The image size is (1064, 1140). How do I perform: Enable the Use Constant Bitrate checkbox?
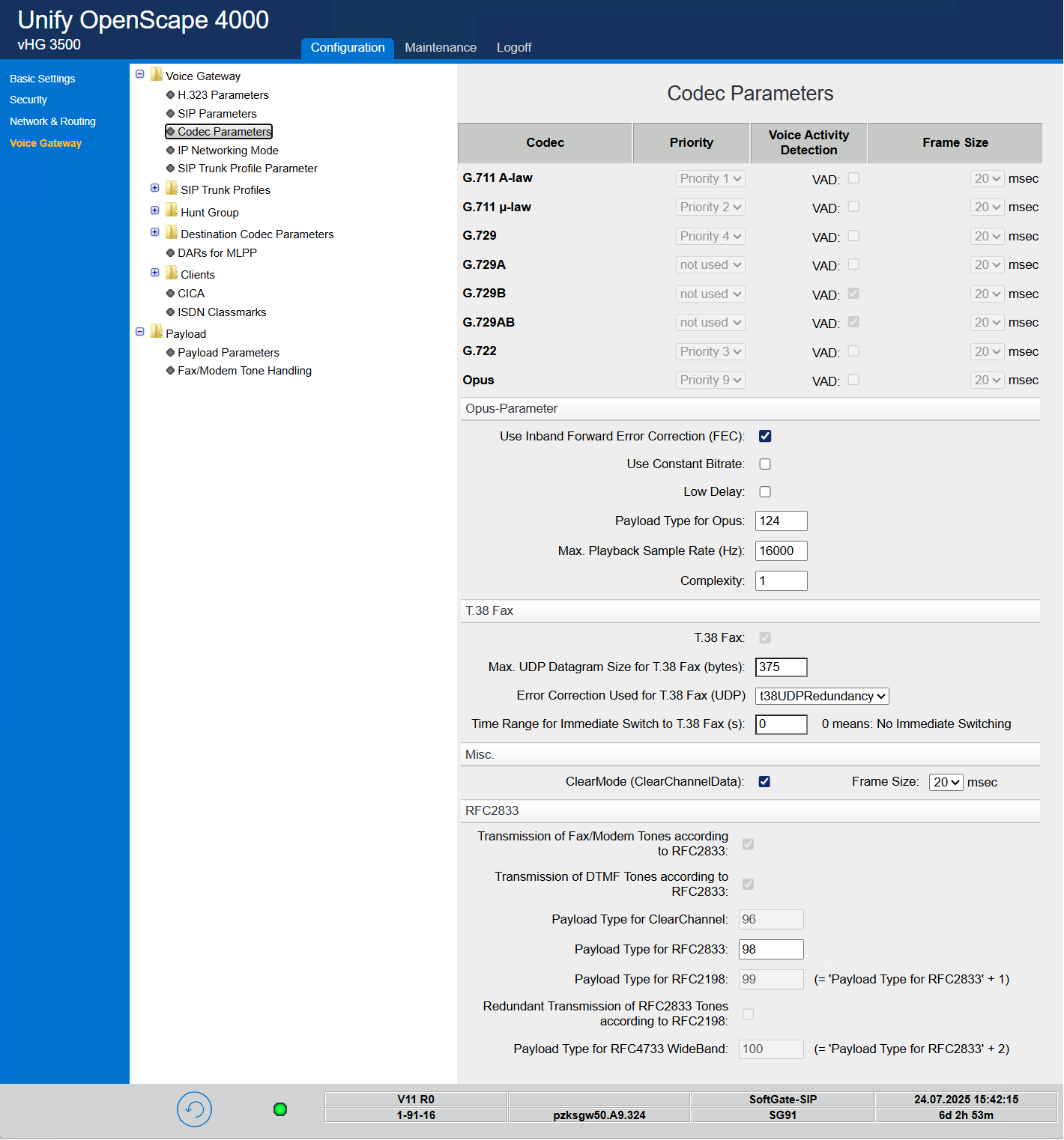pyautogui.click(x=764, y=464)
